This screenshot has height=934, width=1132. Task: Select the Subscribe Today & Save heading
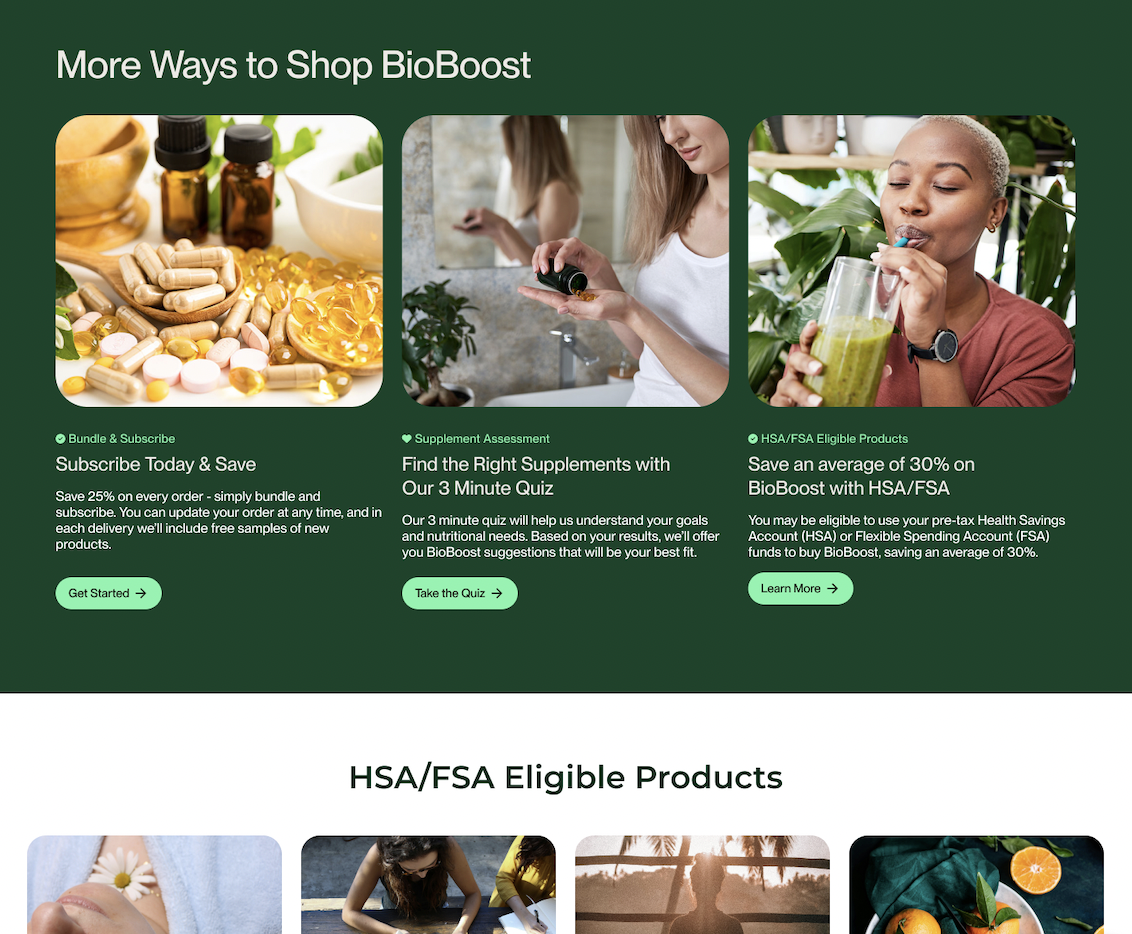156,464
